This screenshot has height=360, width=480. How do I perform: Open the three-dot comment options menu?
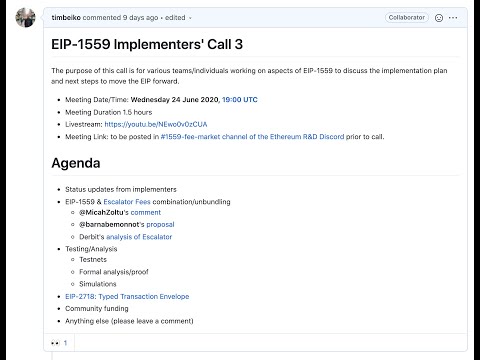click(x=453, y=18)
